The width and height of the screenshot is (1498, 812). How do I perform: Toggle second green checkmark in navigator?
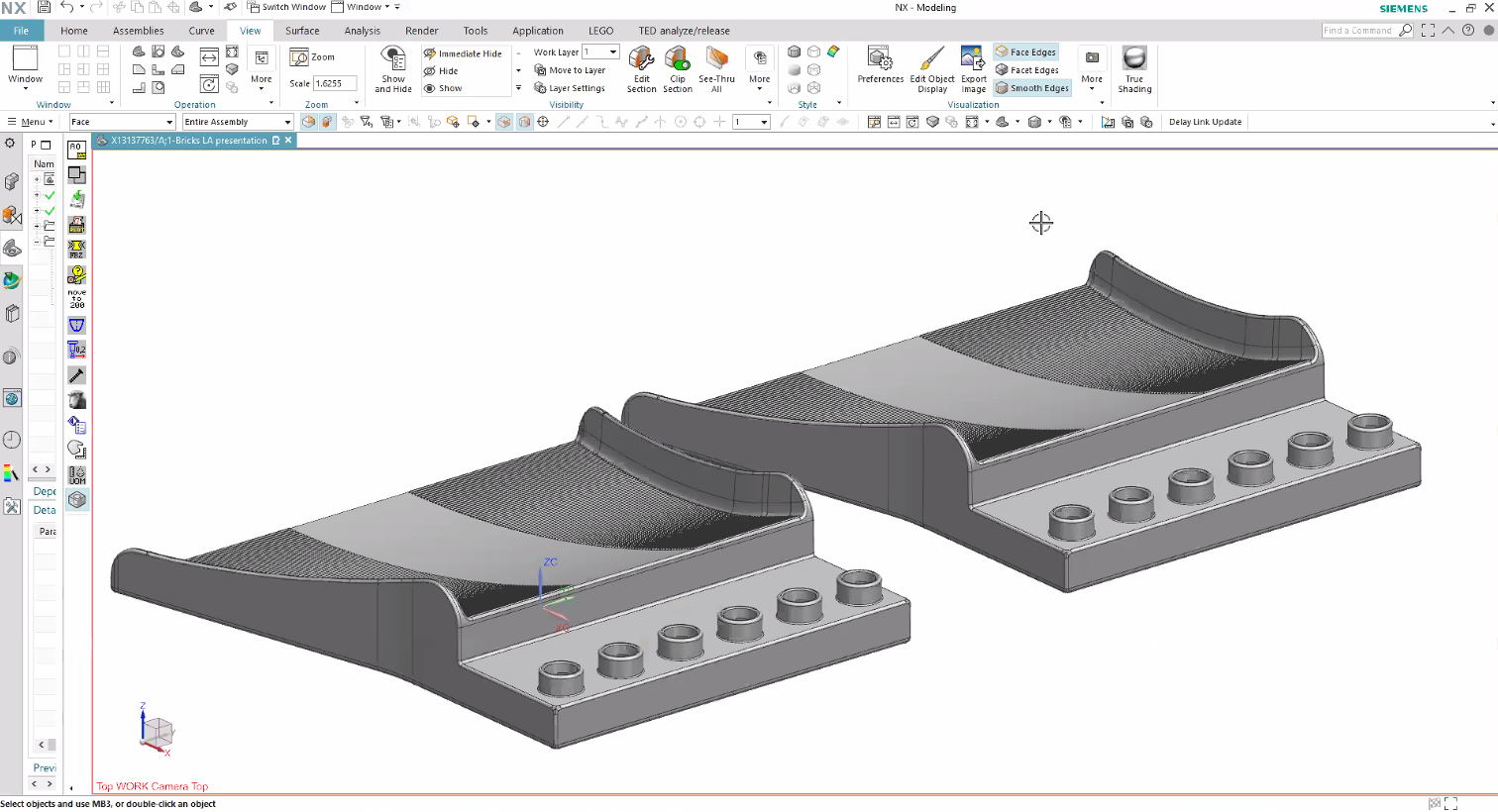coord(50,211)
